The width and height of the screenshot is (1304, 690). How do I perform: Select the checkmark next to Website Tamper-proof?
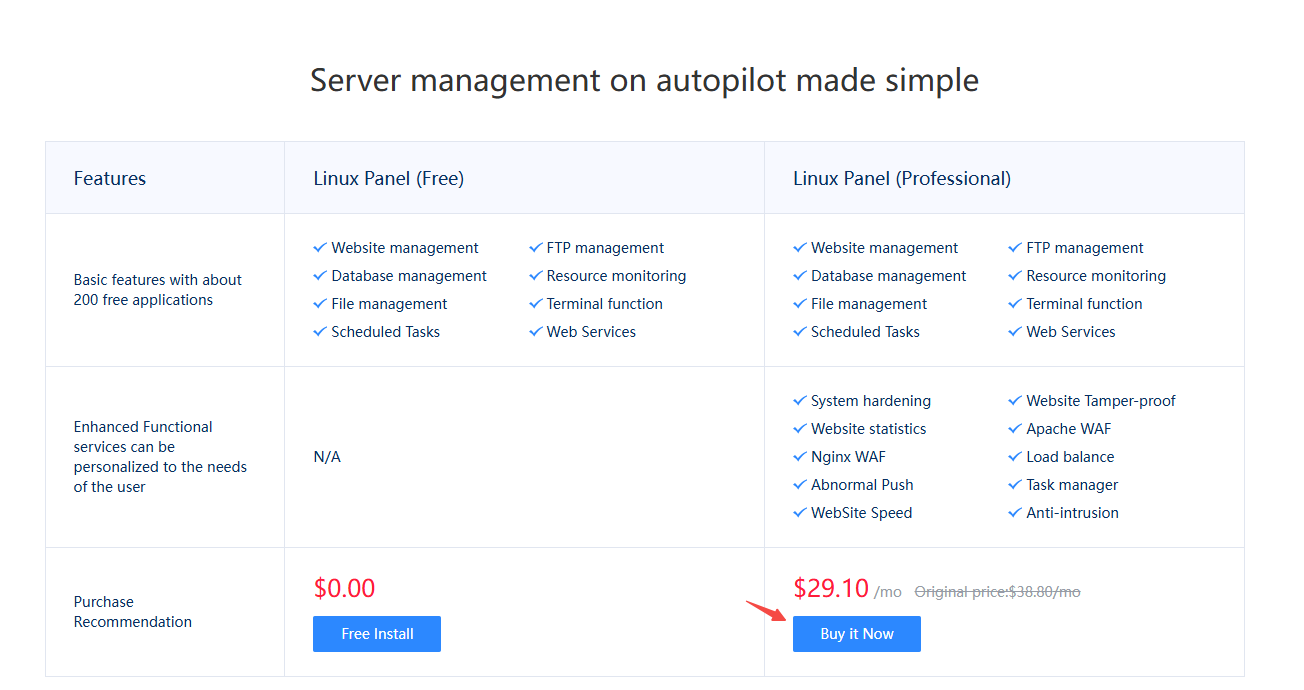tap(1015, 401)
